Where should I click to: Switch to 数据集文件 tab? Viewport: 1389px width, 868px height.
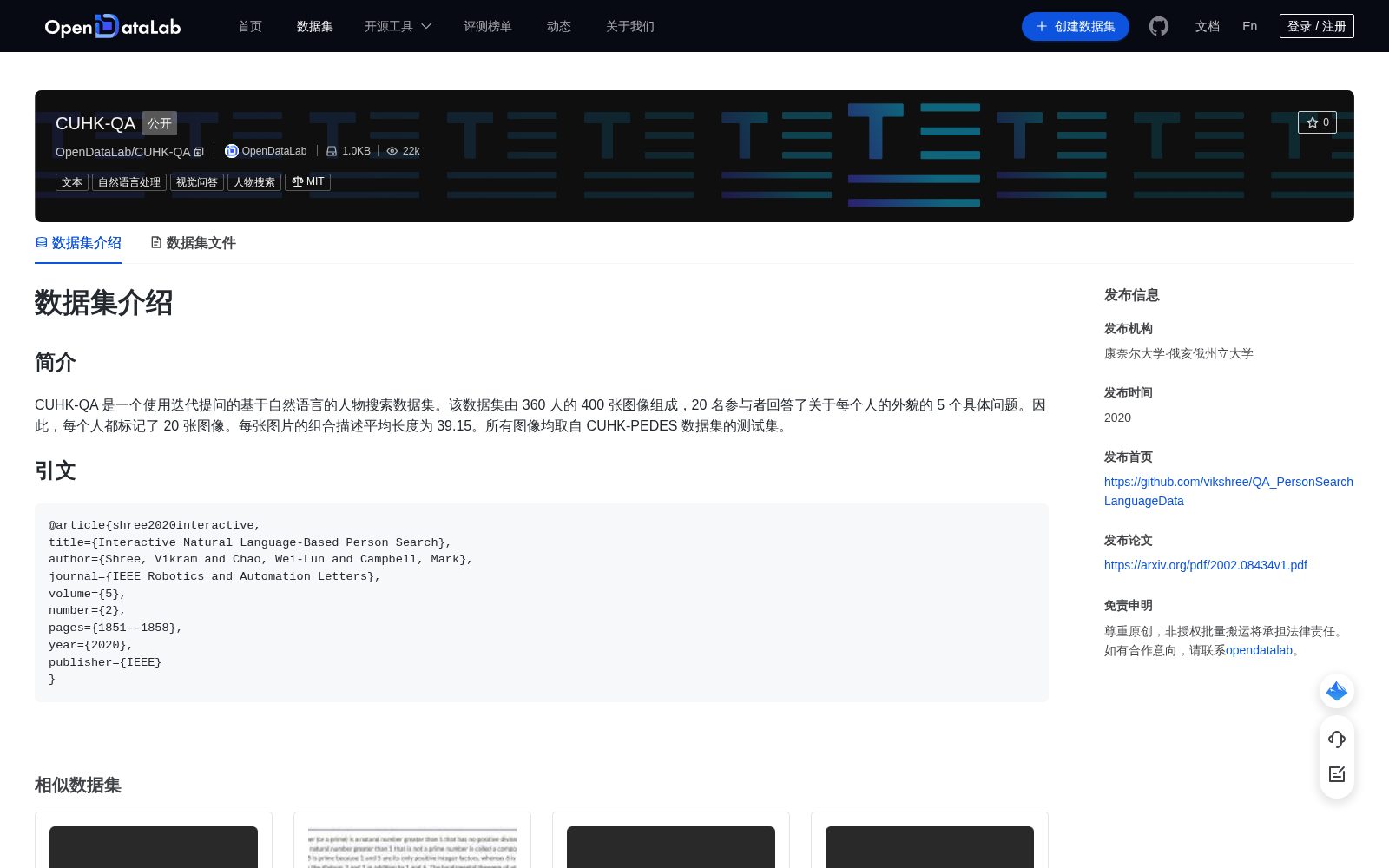click(x=194, y=243)
